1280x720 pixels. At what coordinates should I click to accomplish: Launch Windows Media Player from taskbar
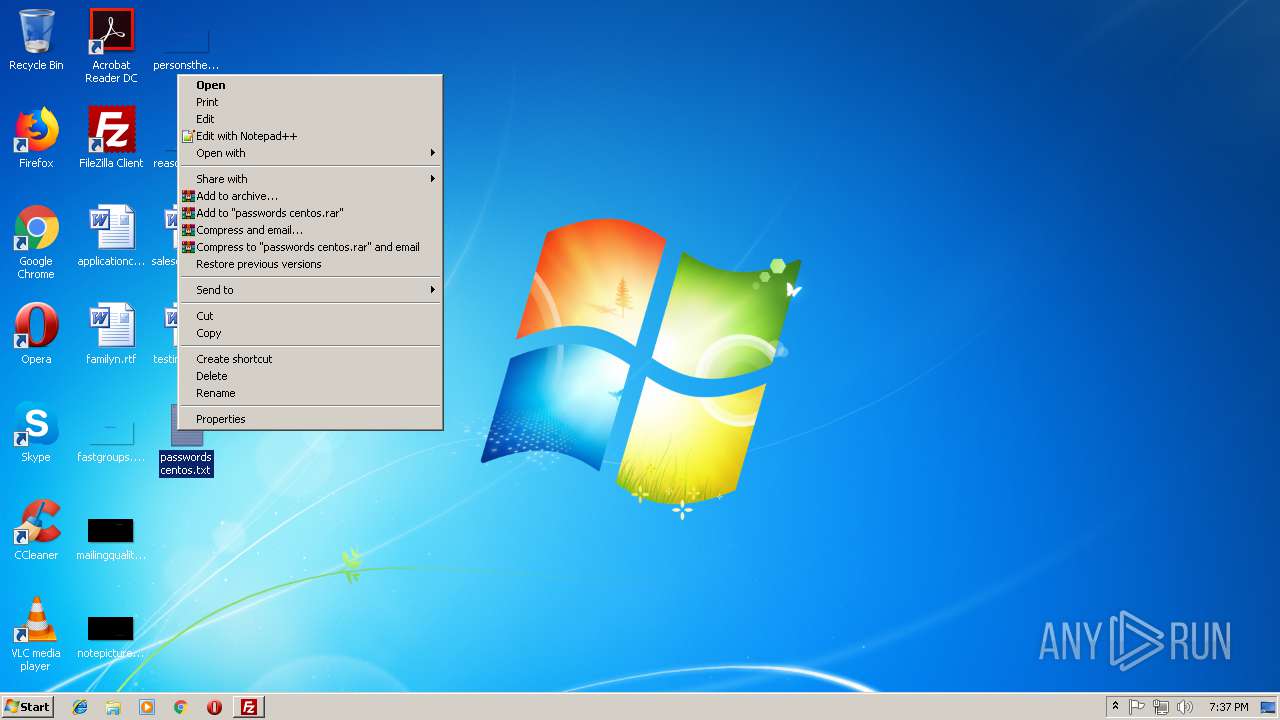pyautogui.click(x=147, y=707)
